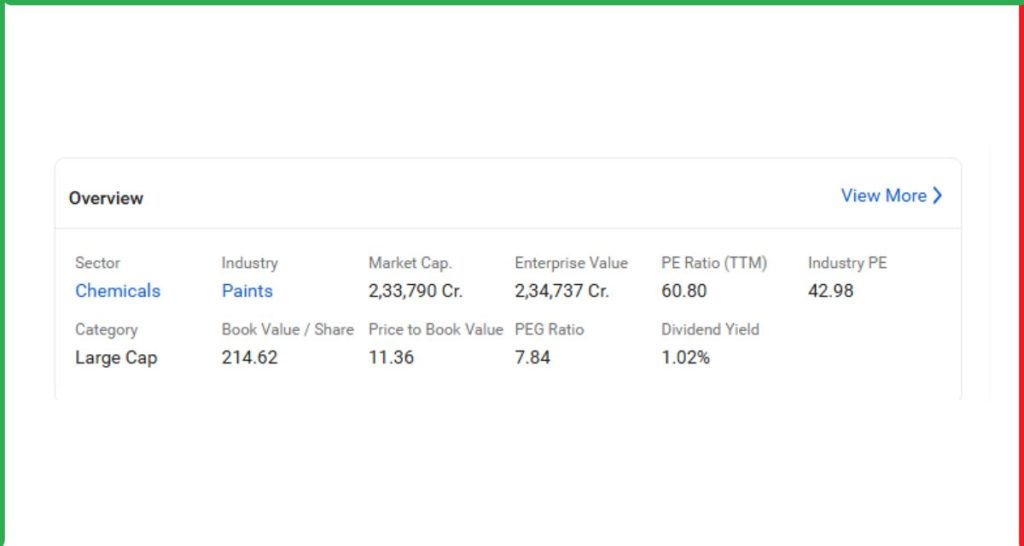Click the Enterprise Value figure 2,34,737 Cr.
The width and height of the screenshot is (1024, 546).
pyautogui.click(x=562, y=291)
